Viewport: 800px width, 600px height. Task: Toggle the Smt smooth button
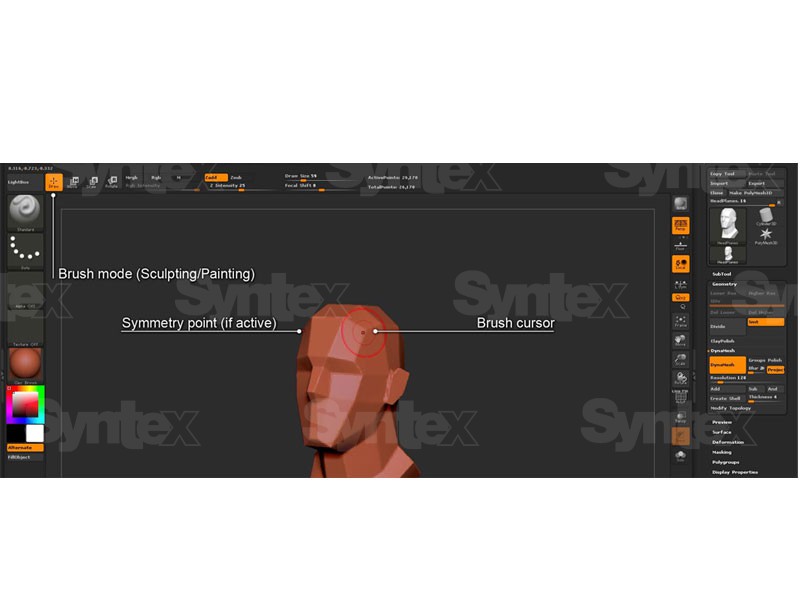766,322
